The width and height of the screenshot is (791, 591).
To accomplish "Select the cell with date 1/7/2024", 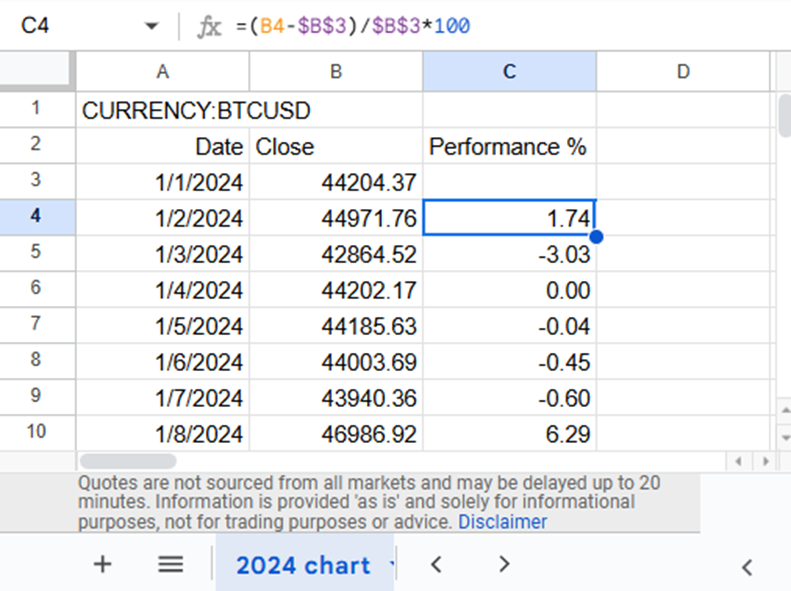I will coord(162,398).
